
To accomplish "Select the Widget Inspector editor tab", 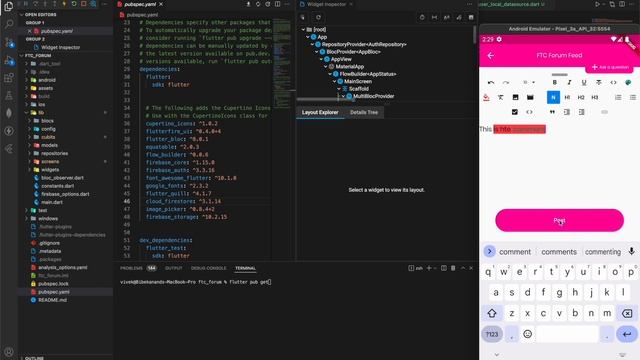I will (x=326, y=4).
